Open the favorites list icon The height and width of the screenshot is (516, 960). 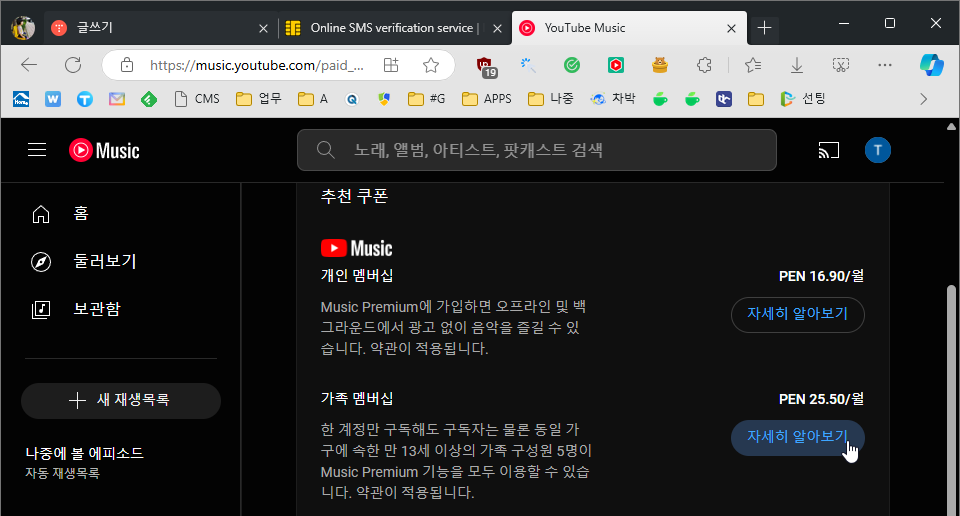752,65
